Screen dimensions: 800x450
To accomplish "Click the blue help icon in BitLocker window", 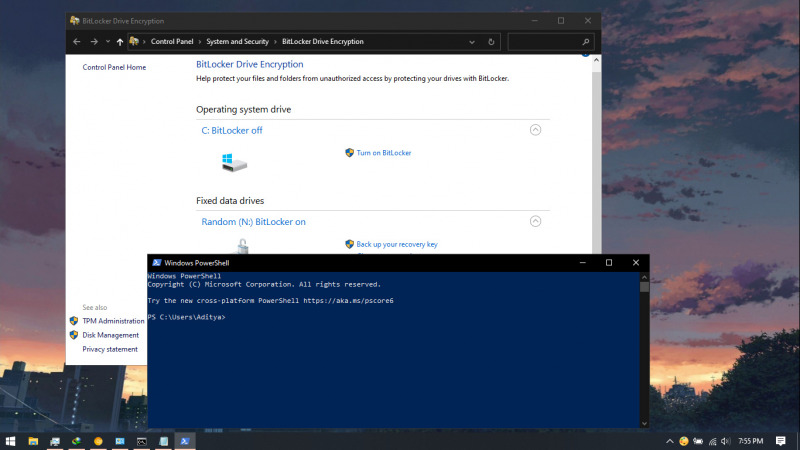I will pyautogui.click(x=586, y=53).
